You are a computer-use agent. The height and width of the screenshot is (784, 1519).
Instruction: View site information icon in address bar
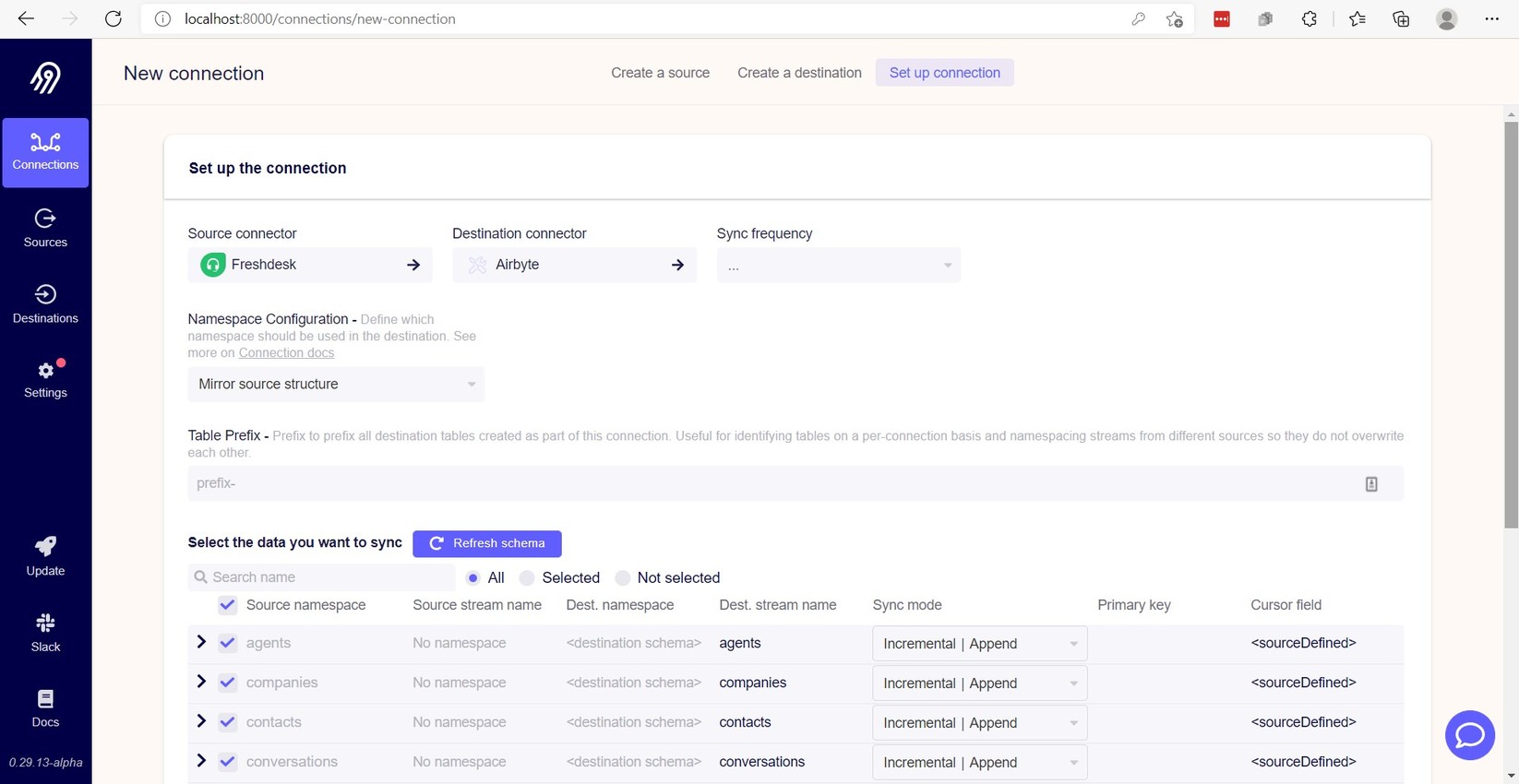click(x=162, y=18)
